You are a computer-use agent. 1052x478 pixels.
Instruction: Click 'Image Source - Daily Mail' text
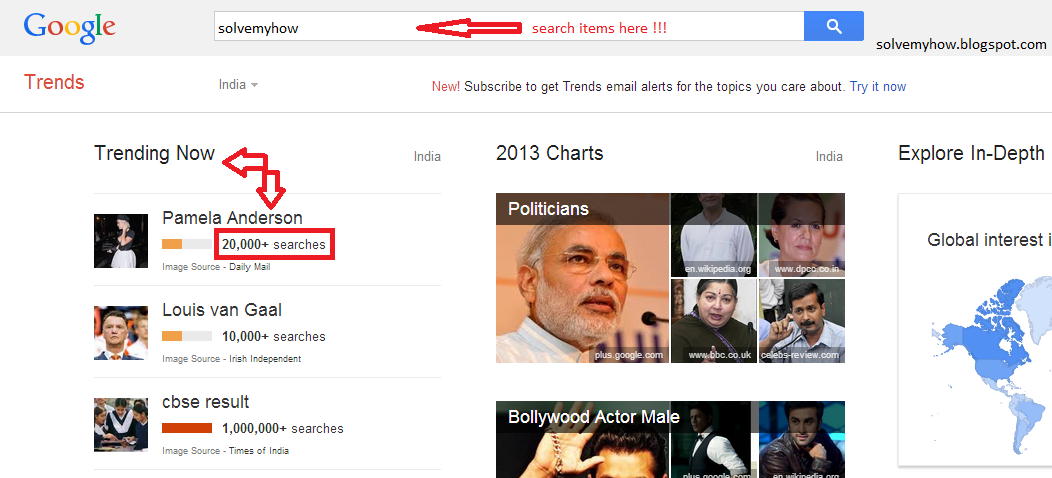(x=216, y=267)
